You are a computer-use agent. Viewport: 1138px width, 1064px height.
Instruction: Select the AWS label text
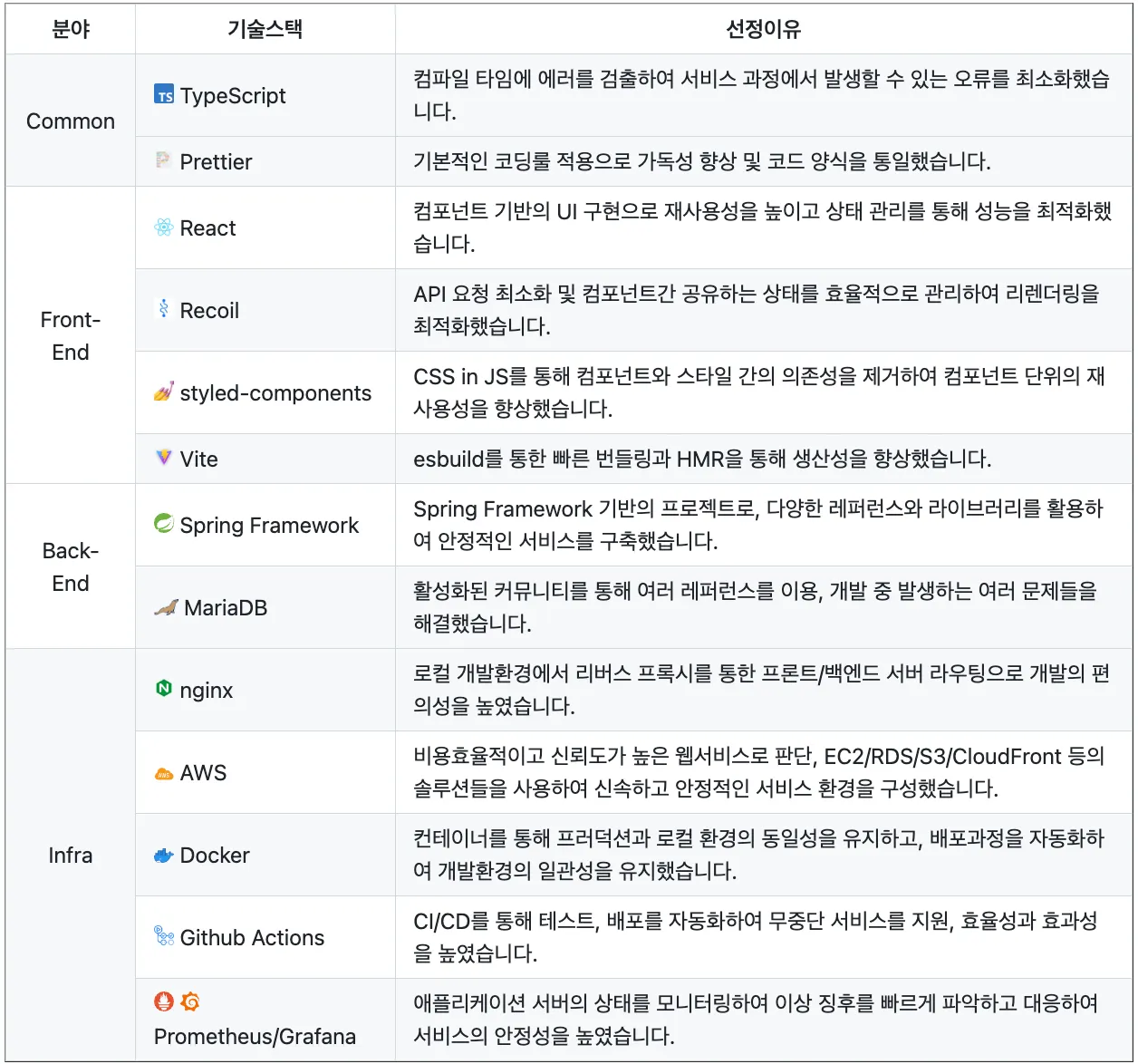(x=203, y=773)
